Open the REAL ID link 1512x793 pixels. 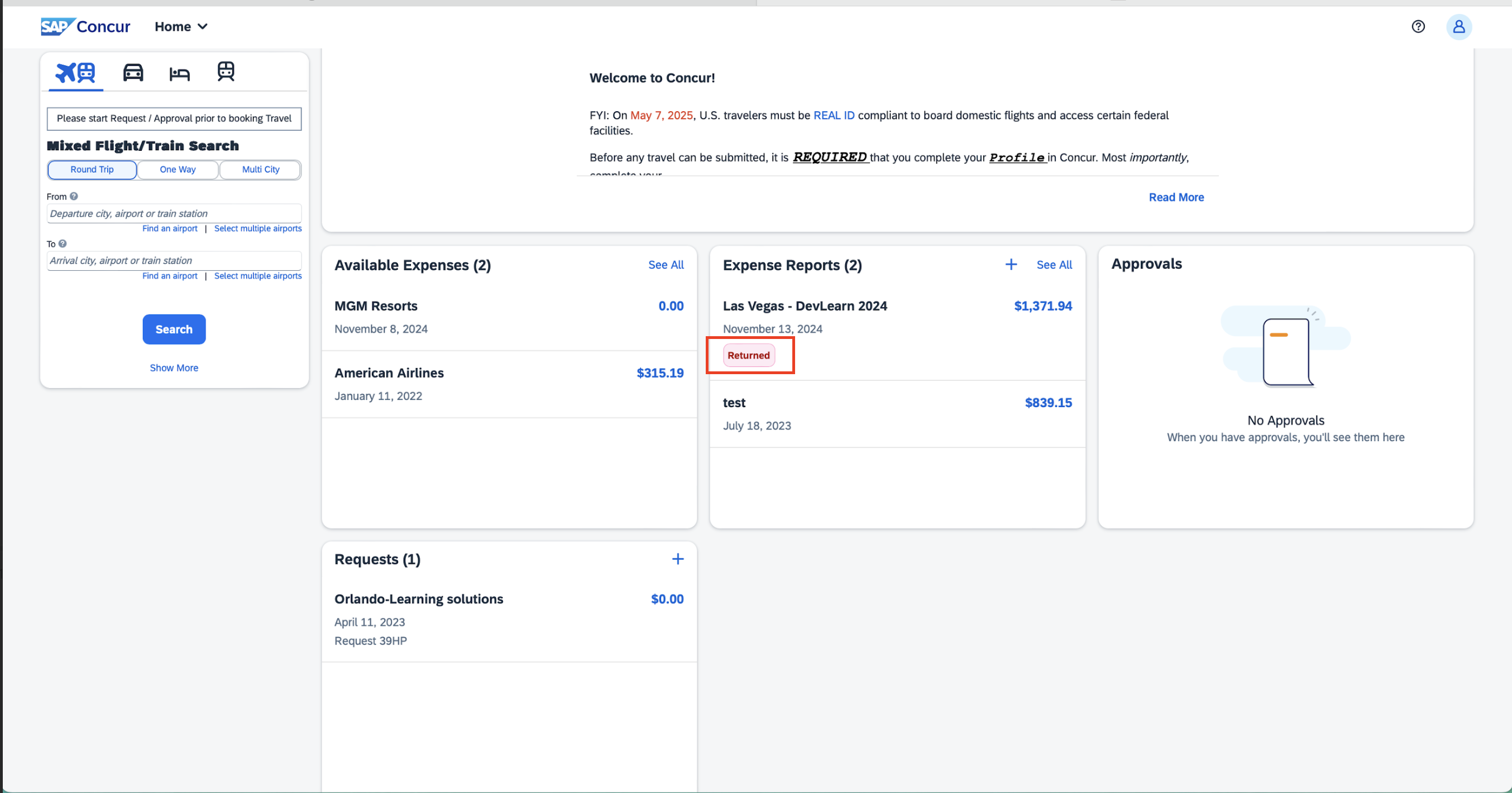point(834,116)
